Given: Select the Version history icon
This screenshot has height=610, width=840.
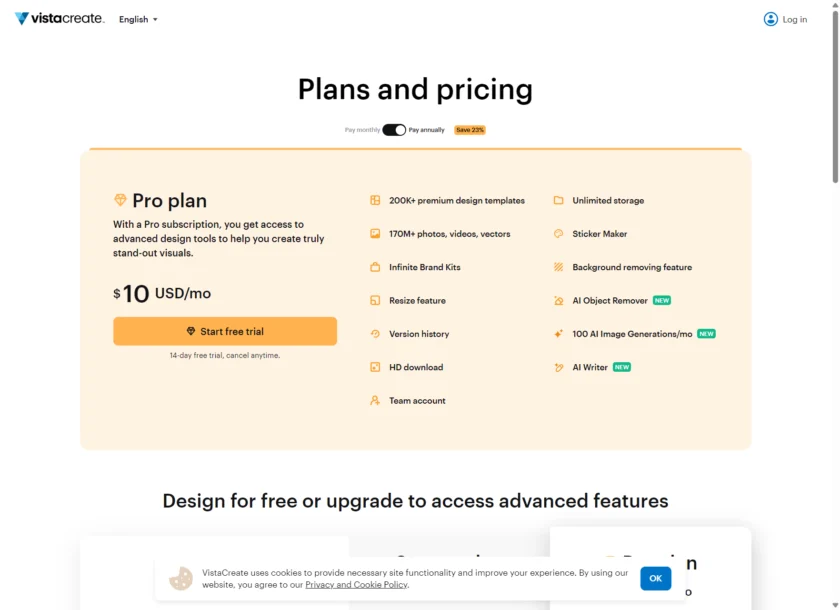Looking at the screenshot, I should coord(374,334).
